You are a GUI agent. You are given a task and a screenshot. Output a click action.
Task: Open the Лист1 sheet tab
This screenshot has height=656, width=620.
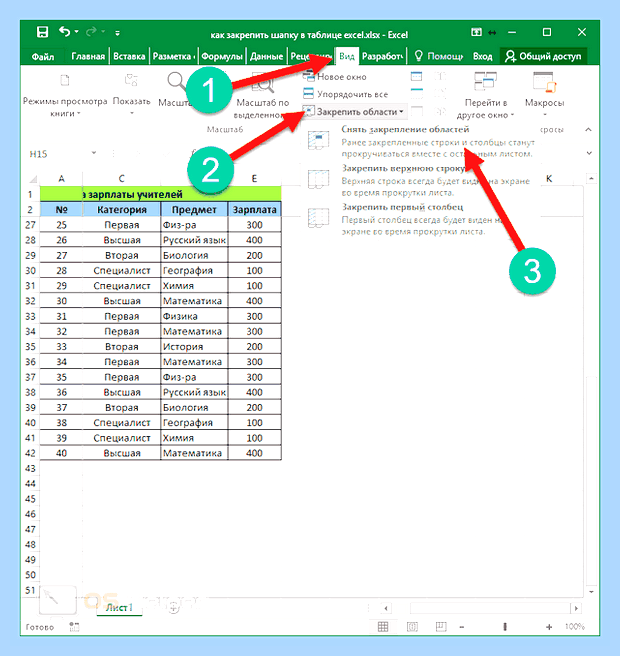coord(119,607)
